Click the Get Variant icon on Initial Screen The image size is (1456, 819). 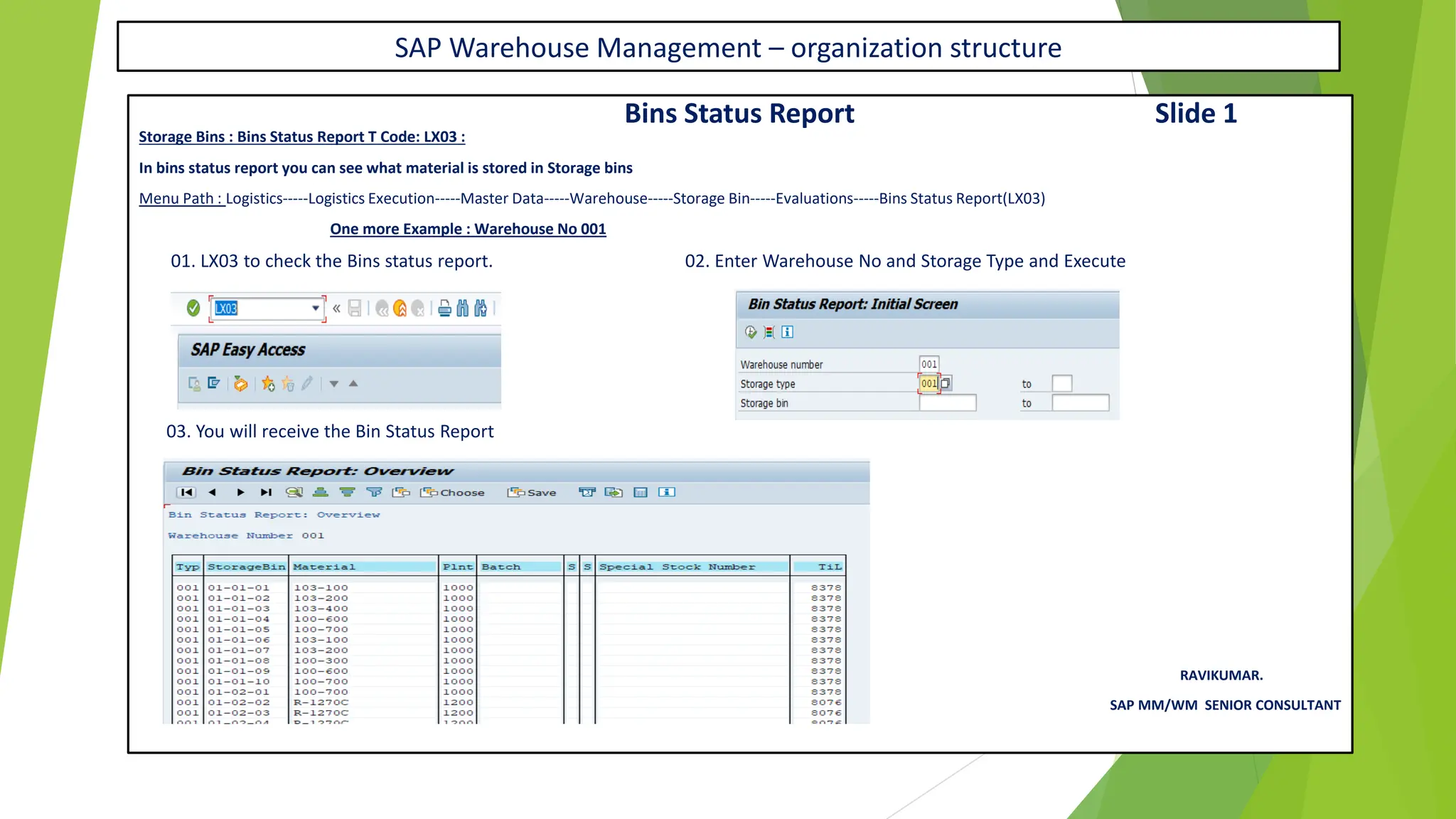[x=769, y=332]
